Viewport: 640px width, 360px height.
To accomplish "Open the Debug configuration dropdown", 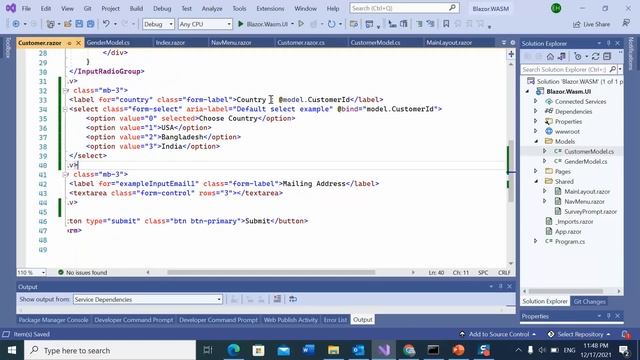I will coord(158,24).
